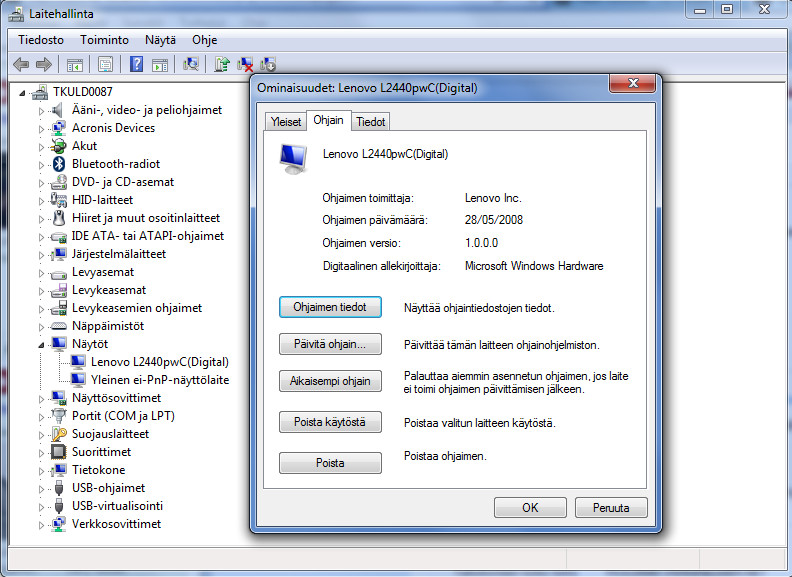This screenshot has height=577, width=792.
Task: Click the Lenovo Inc. provider value
Action: tap(493, 198)
